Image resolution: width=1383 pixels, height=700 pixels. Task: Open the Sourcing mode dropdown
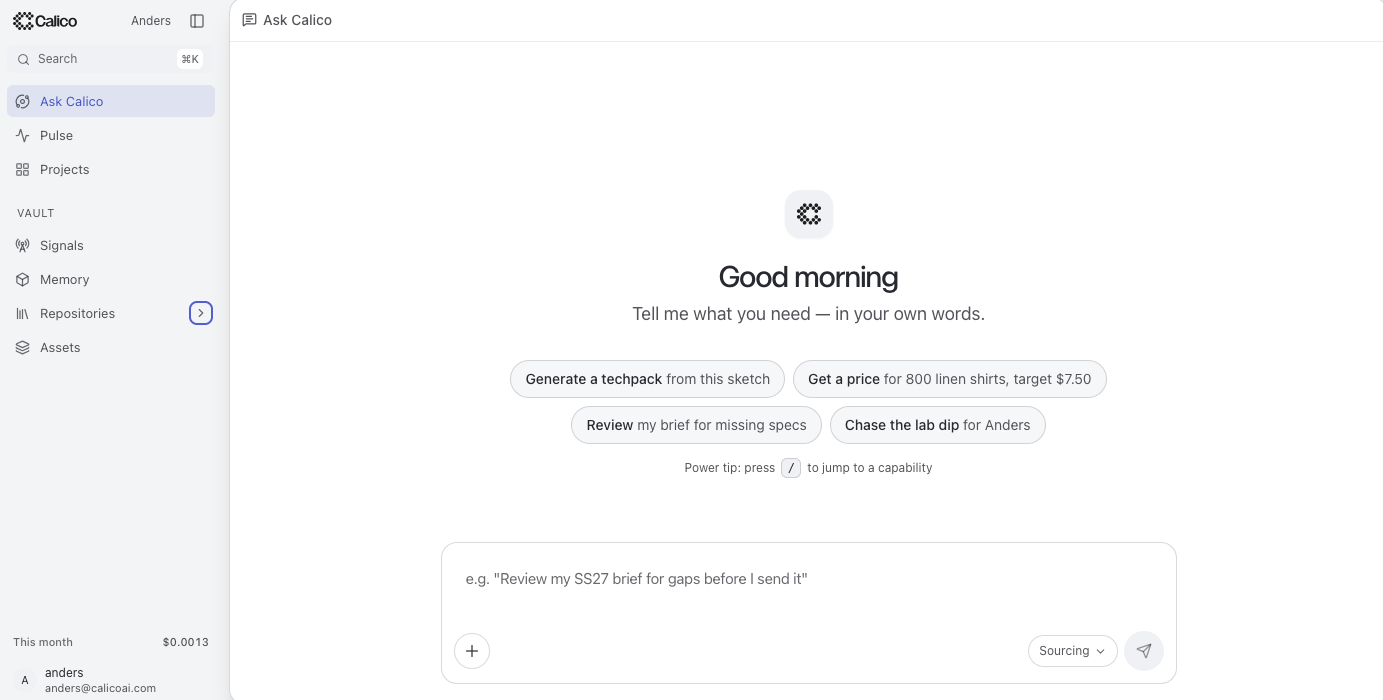[x=1073, y=651]
